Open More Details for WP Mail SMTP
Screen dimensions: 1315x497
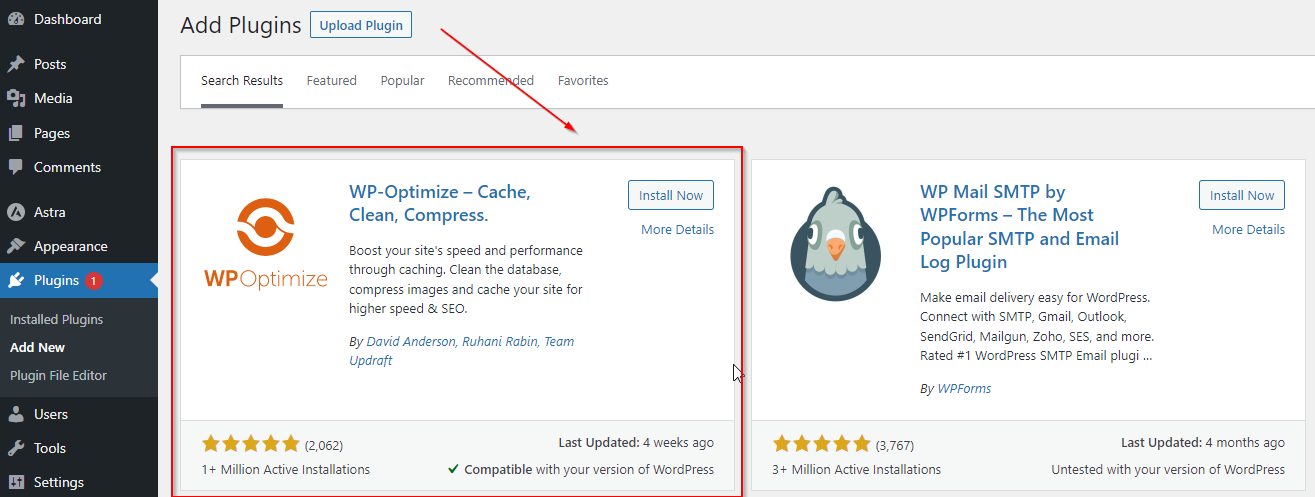pos(1248,229)
